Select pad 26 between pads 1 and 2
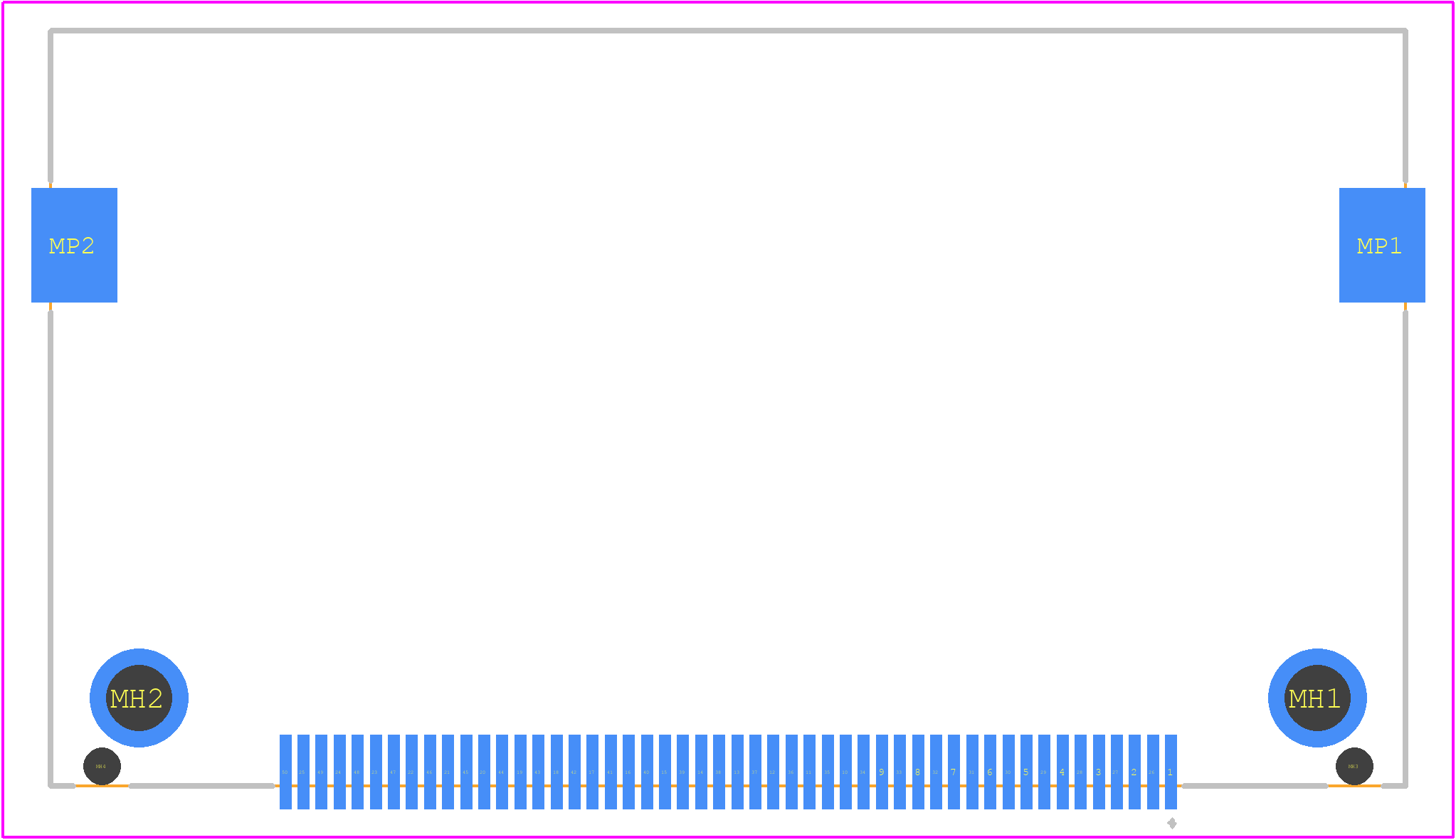This screenshot has height=840, width=1456. click(x=1153, y=772)
